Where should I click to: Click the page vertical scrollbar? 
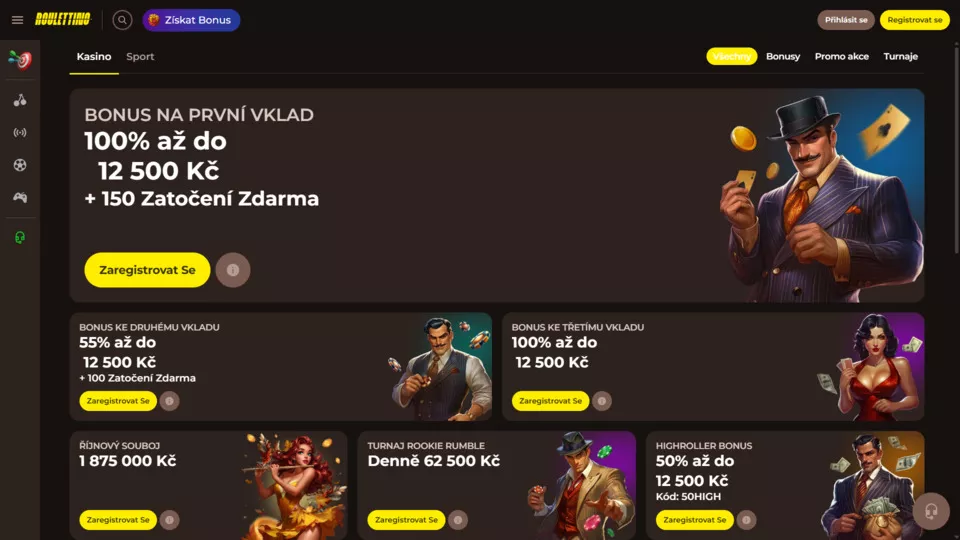click(956, 147)
